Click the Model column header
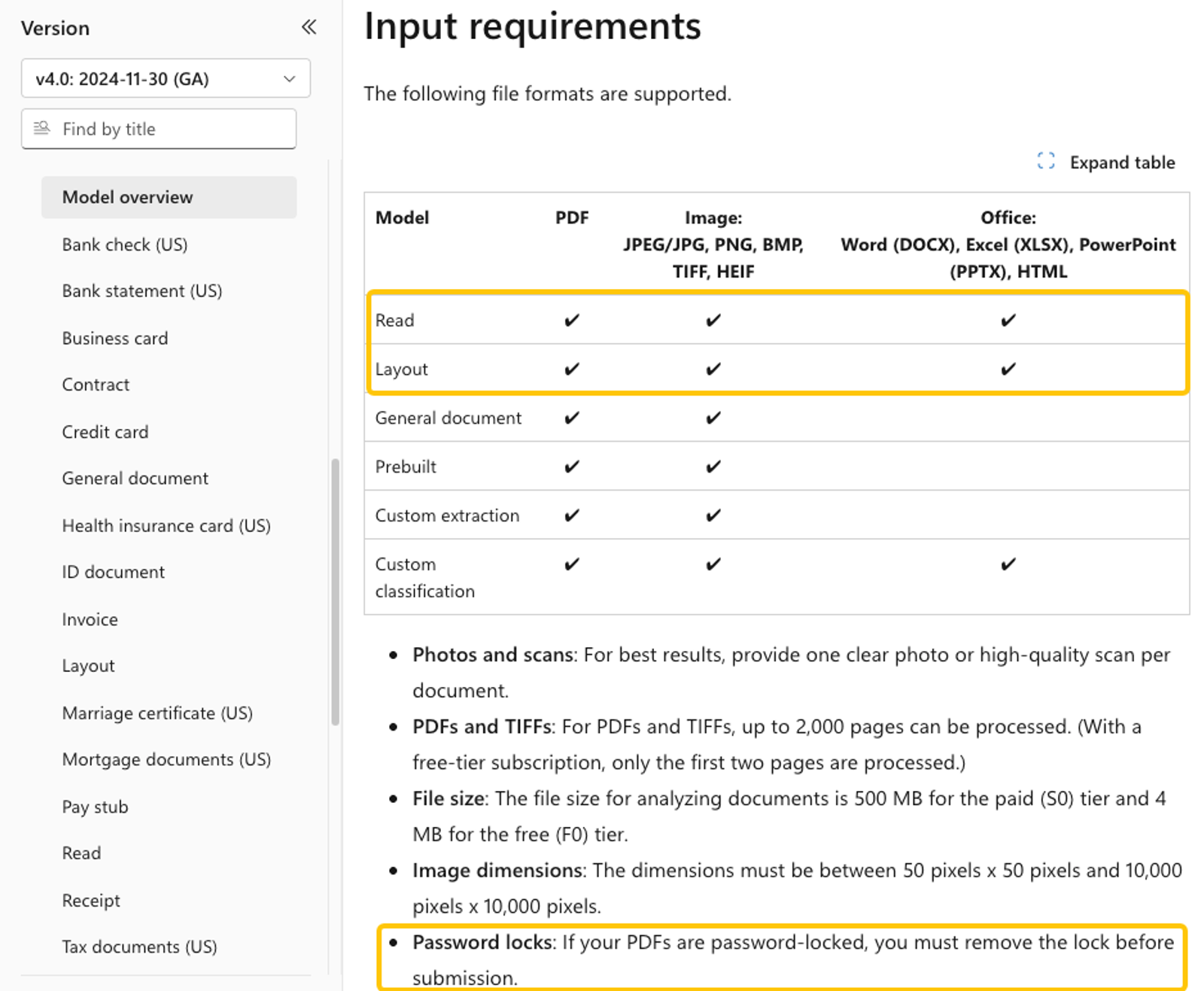Screen dimensions: 1204x991 (403, 217)
